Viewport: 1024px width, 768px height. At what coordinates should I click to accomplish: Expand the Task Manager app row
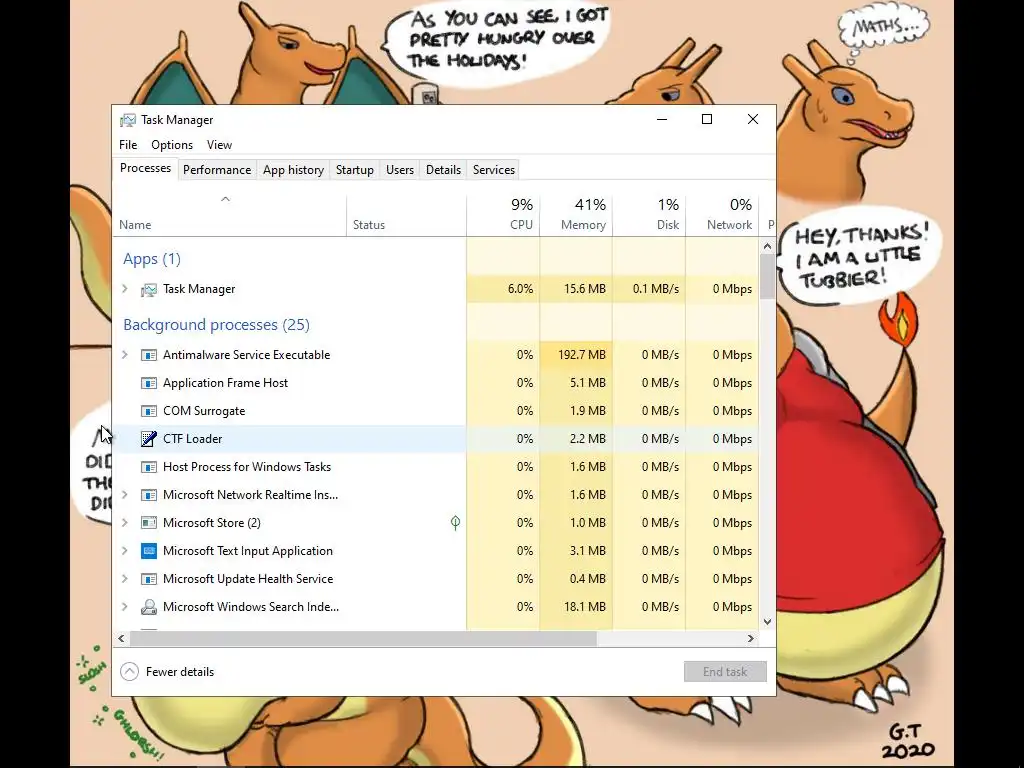tap(125, 289)
